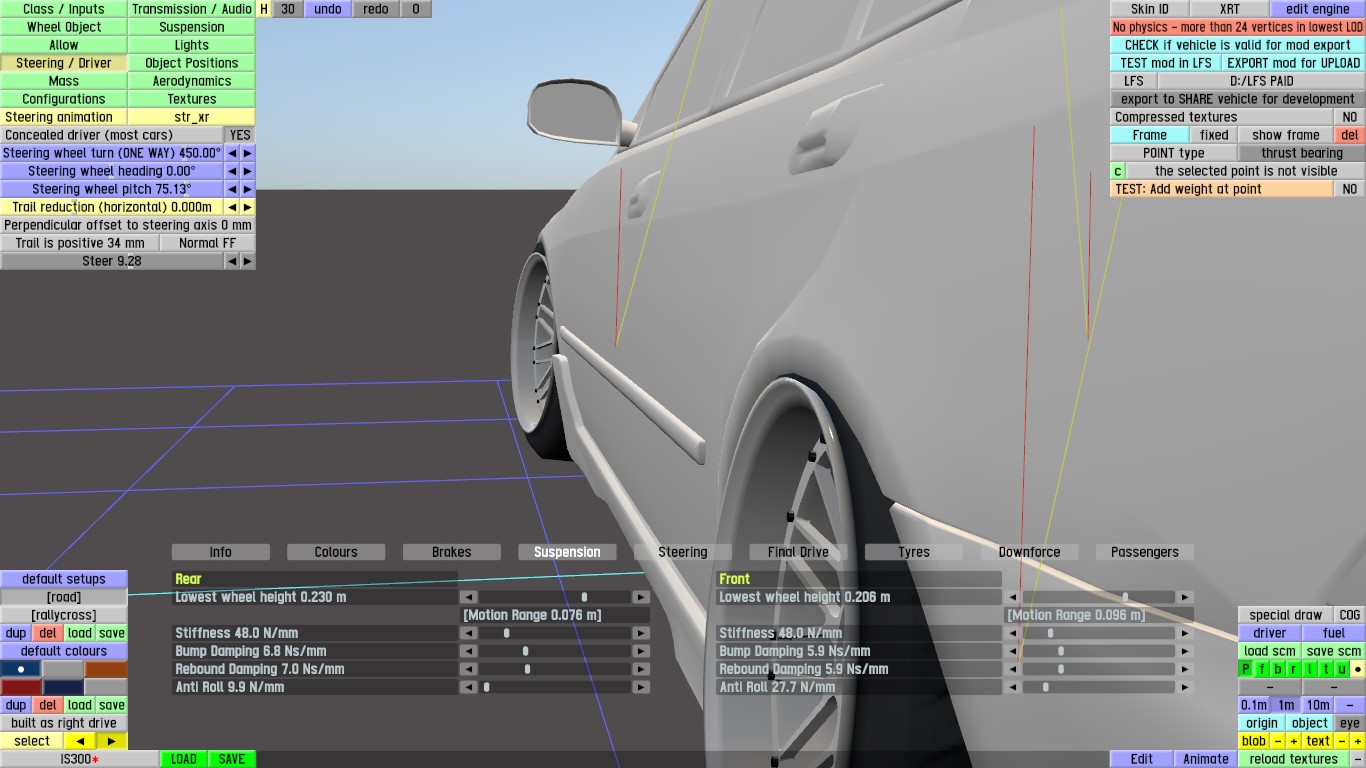Toggle the fixed frame option
Image resolution: width=1366 pixels, height=768 pixels.
tap(1214, 135)
